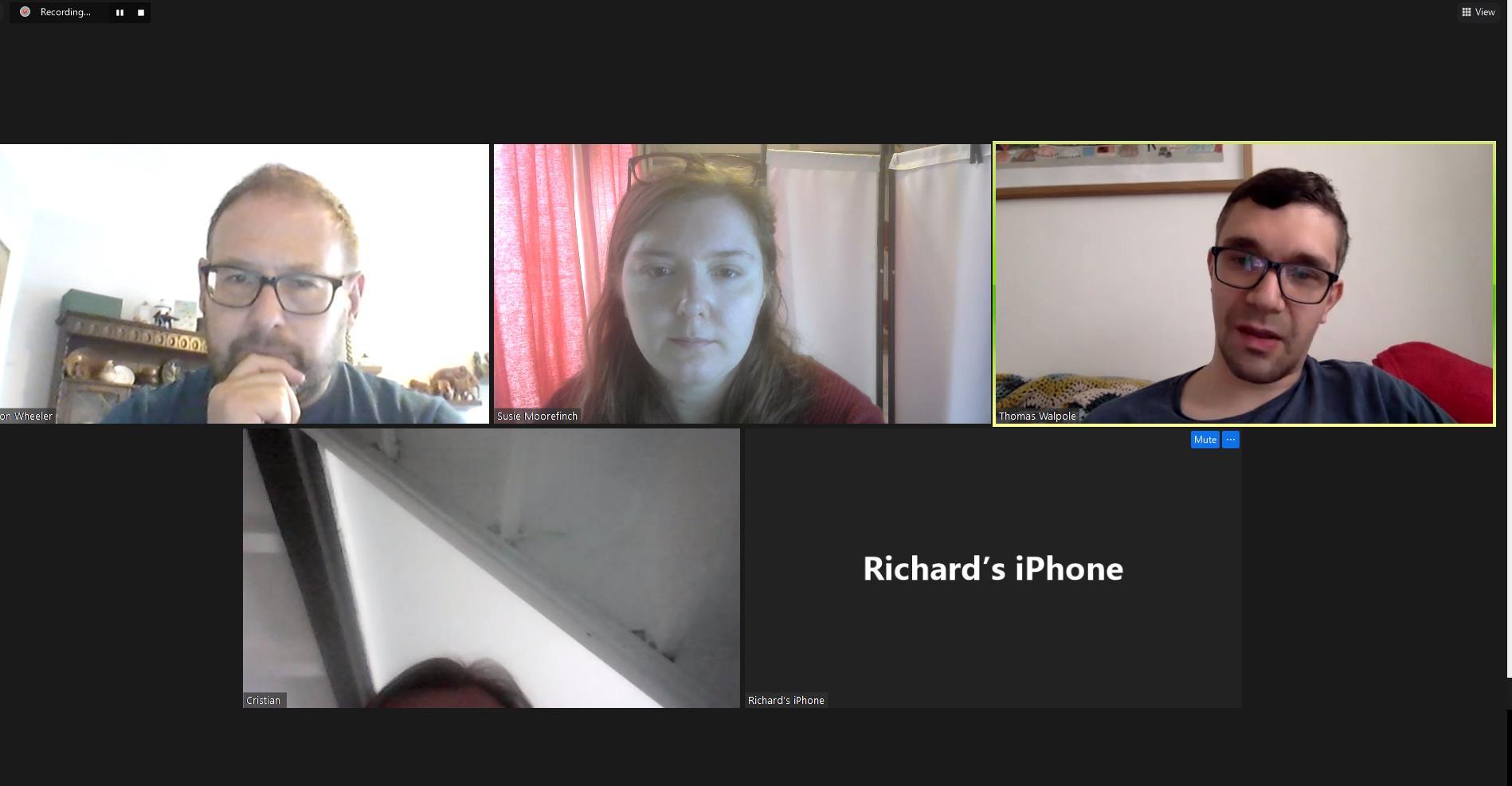The image size is (1512, 786).
Task: Open the View layout menu
Action: point(1479,12)
